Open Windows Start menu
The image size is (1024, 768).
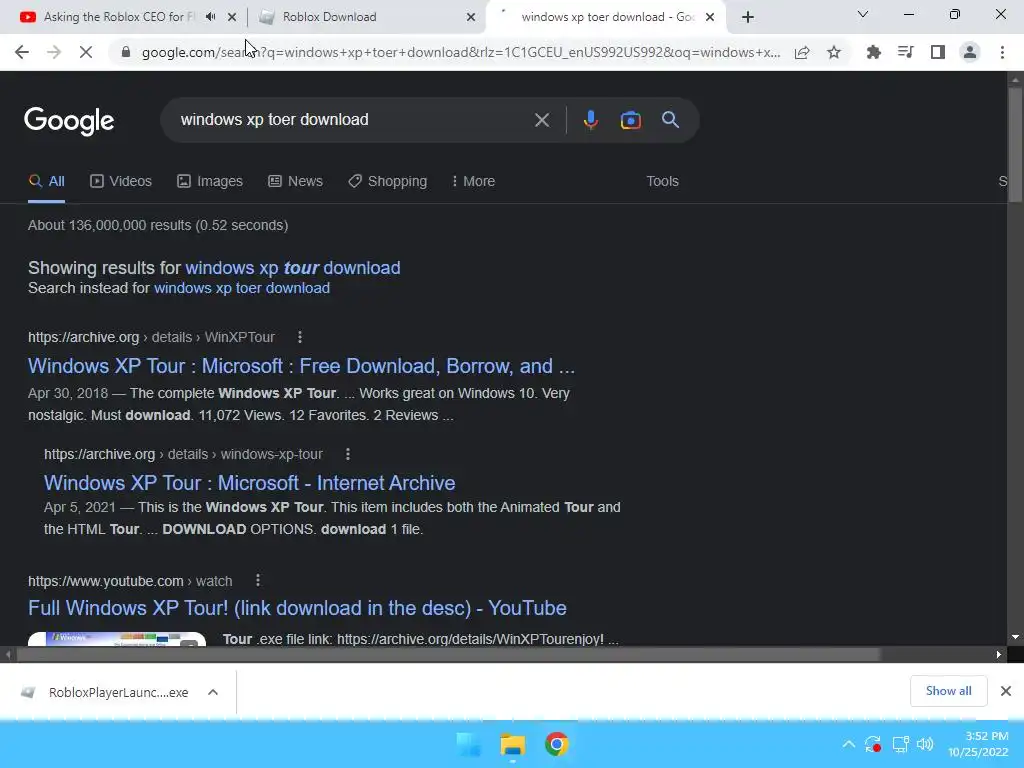coord(468,744)
